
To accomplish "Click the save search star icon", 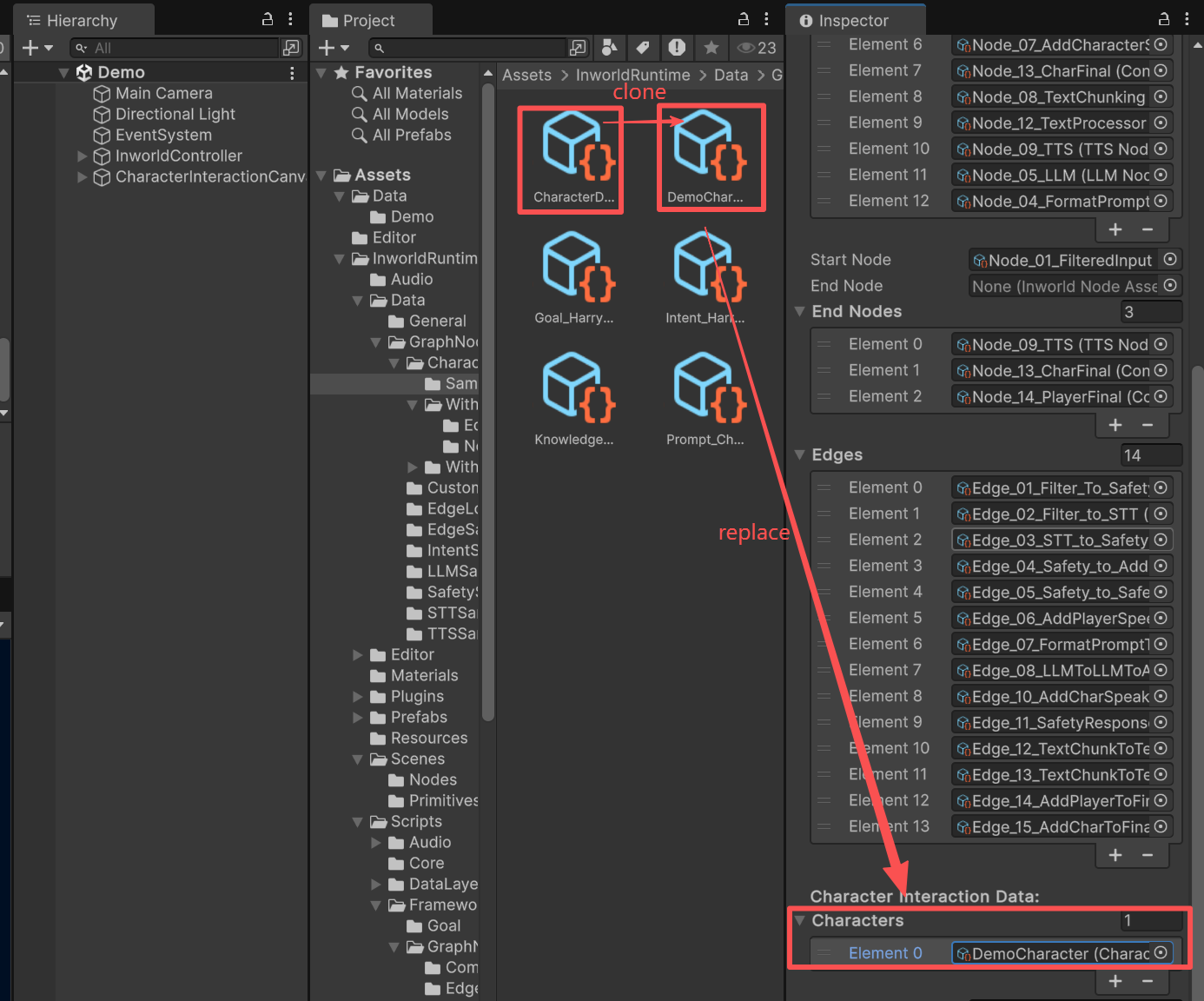I will (711, 48).
